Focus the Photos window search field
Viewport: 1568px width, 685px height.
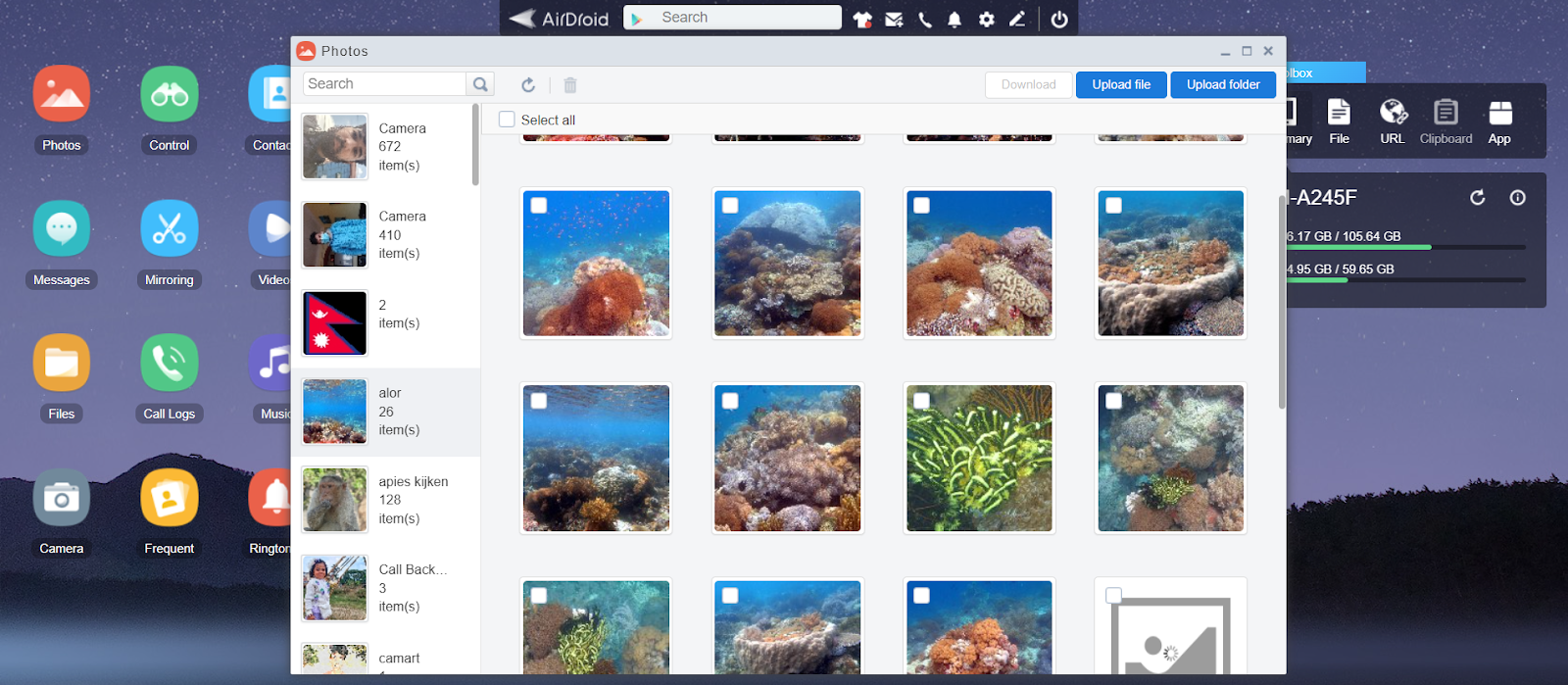(x=384, y=84)
